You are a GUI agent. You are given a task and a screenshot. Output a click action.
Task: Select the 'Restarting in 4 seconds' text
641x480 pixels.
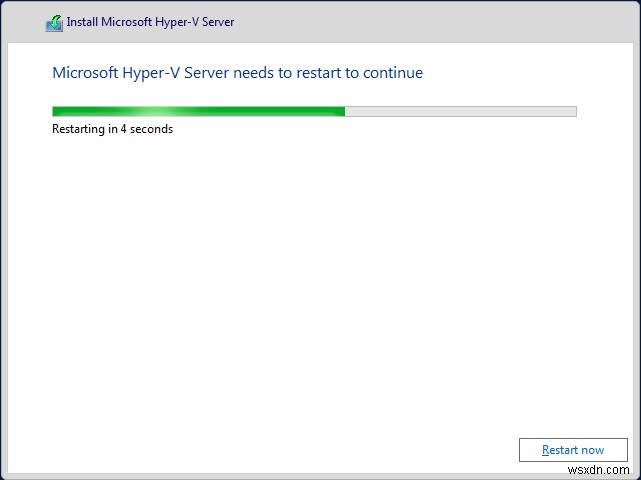[x=112, y=129]
